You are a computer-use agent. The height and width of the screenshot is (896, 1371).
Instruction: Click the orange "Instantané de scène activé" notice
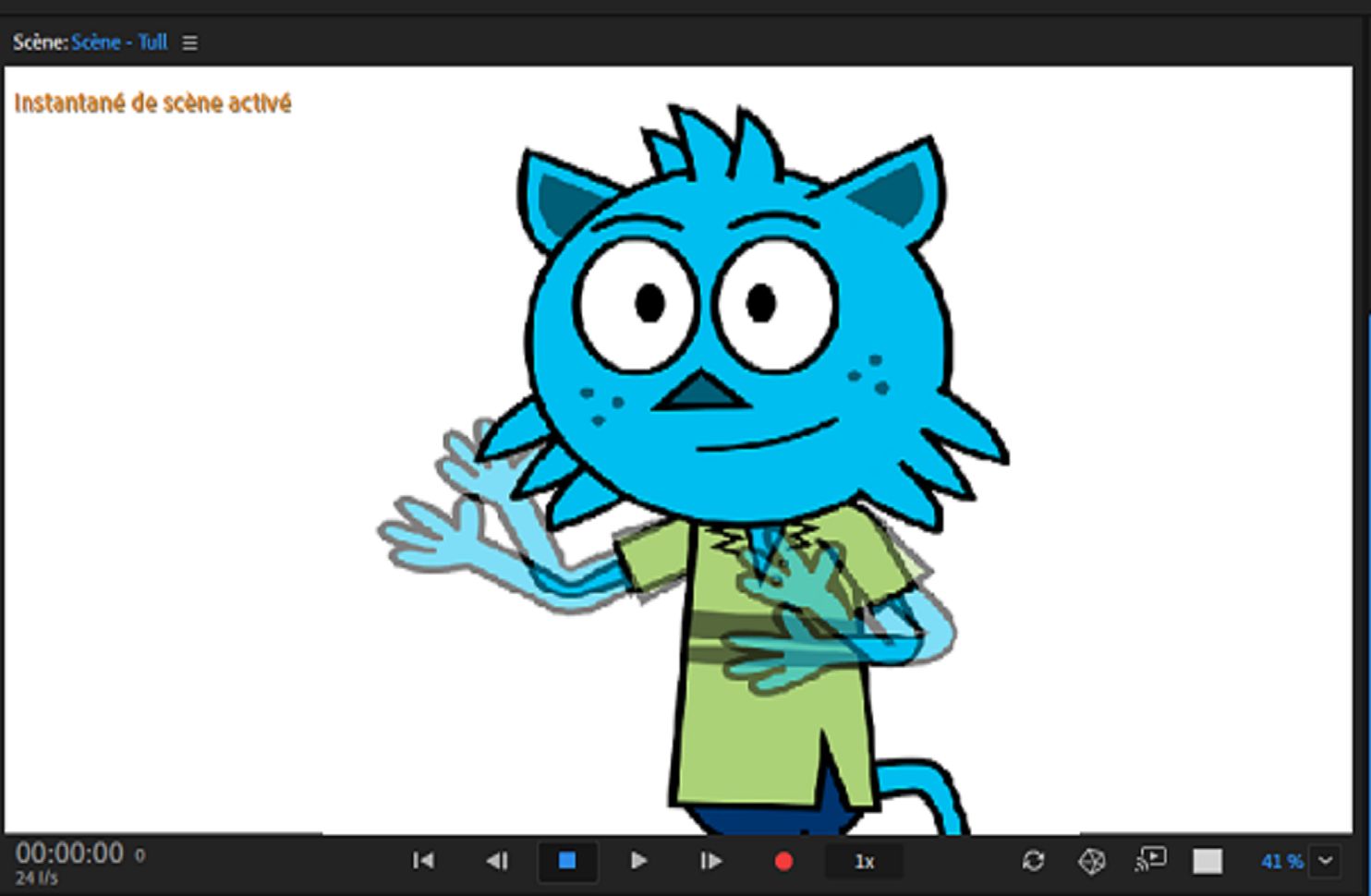(152, 103)
